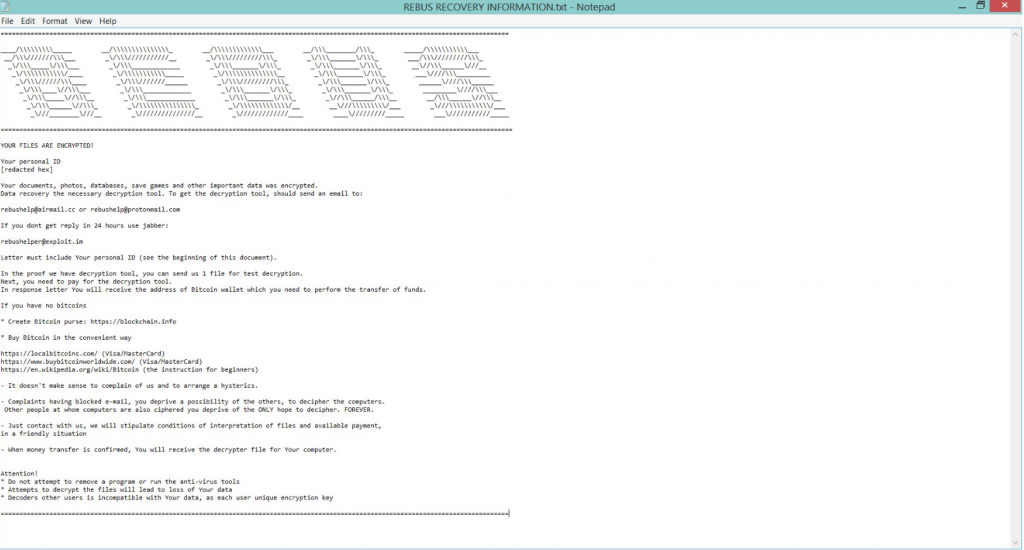
Task: Click the vertical scrollbar track
Action: pos(1016,287)
